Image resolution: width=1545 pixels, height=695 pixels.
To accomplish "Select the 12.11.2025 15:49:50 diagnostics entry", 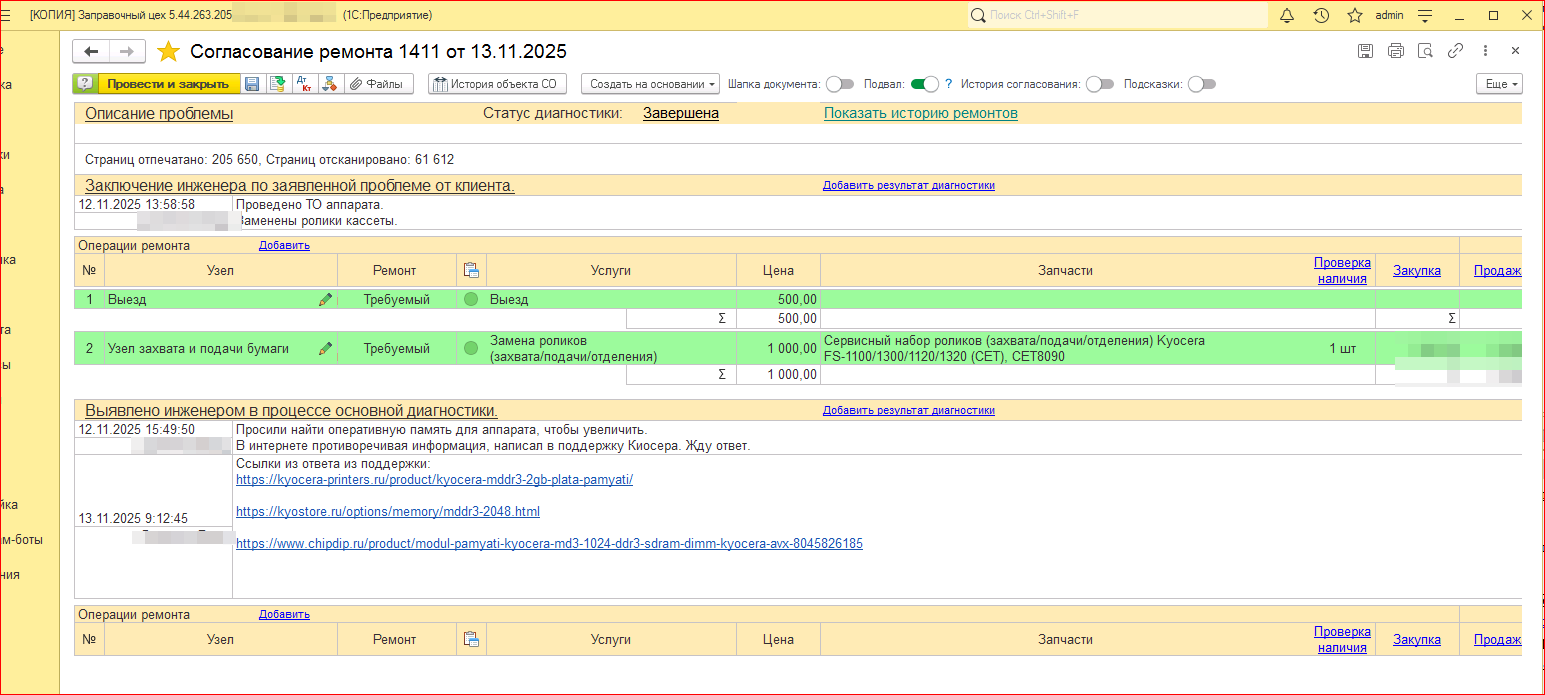I will click(136, 429).
